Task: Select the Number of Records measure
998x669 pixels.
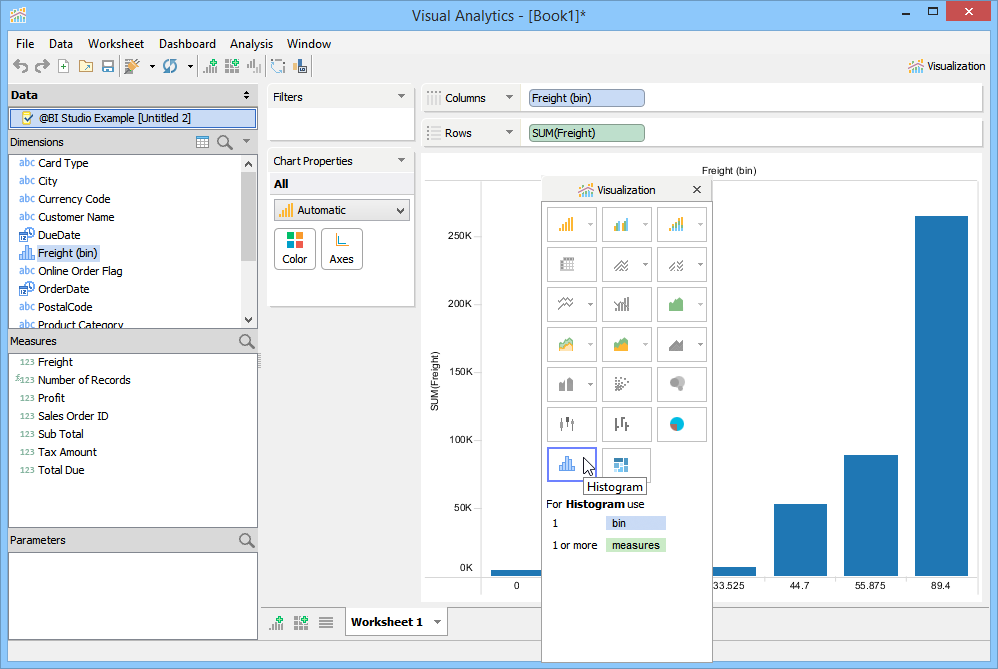Action: click(84, 380)
